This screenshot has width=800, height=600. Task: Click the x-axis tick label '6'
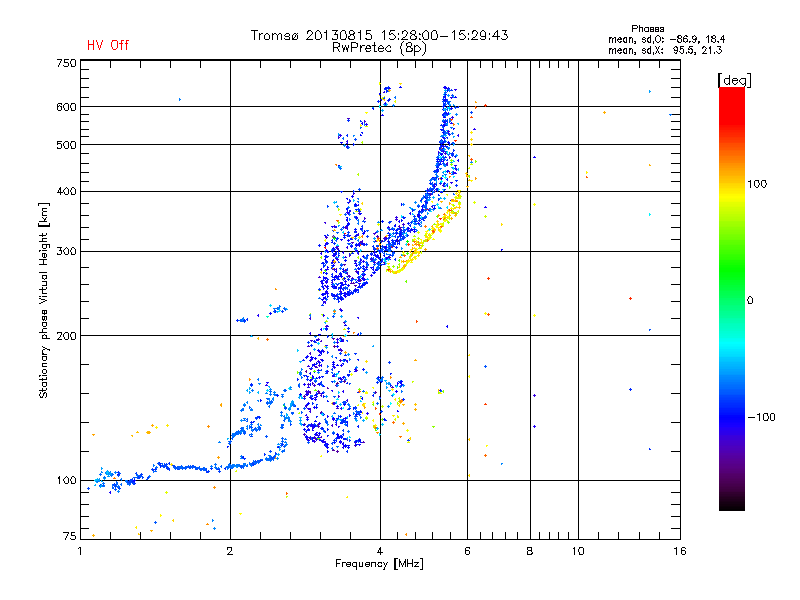tap(467, 551)
